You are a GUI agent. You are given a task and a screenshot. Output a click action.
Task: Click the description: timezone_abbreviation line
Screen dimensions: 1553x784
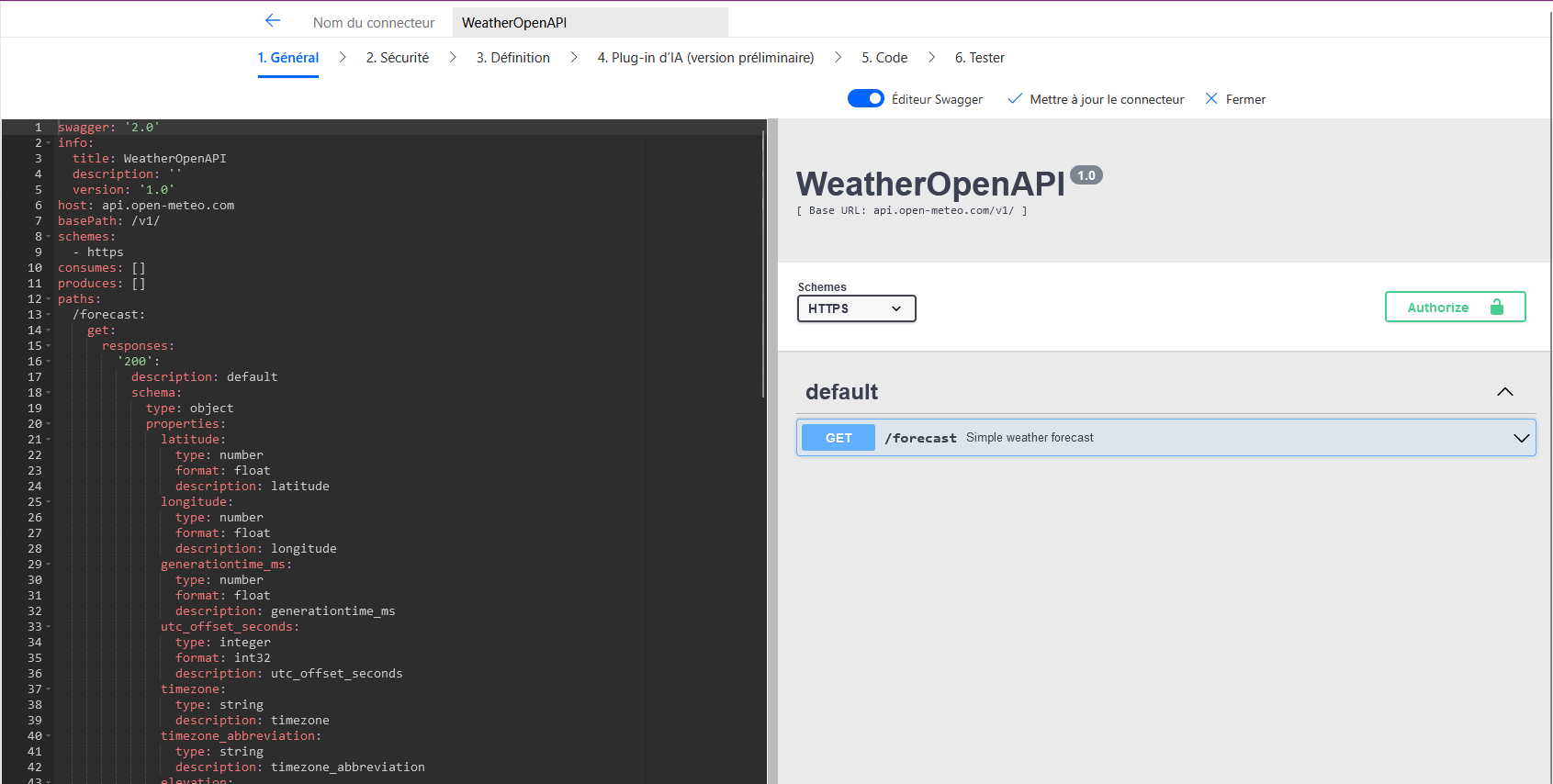pyautogui.click(x=300, y=767)
